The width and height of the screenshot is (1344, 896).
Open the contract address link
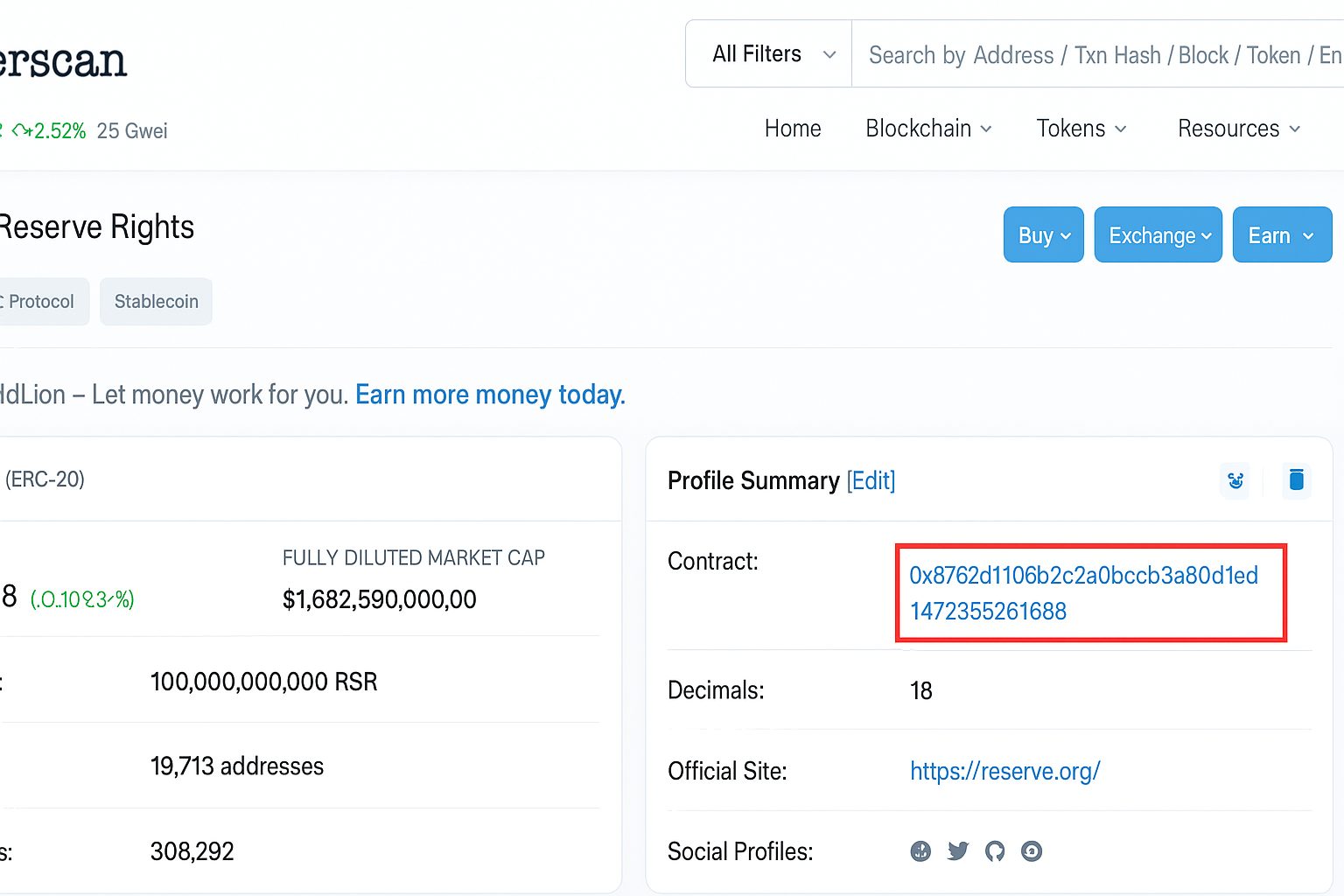coord(1083,592)
